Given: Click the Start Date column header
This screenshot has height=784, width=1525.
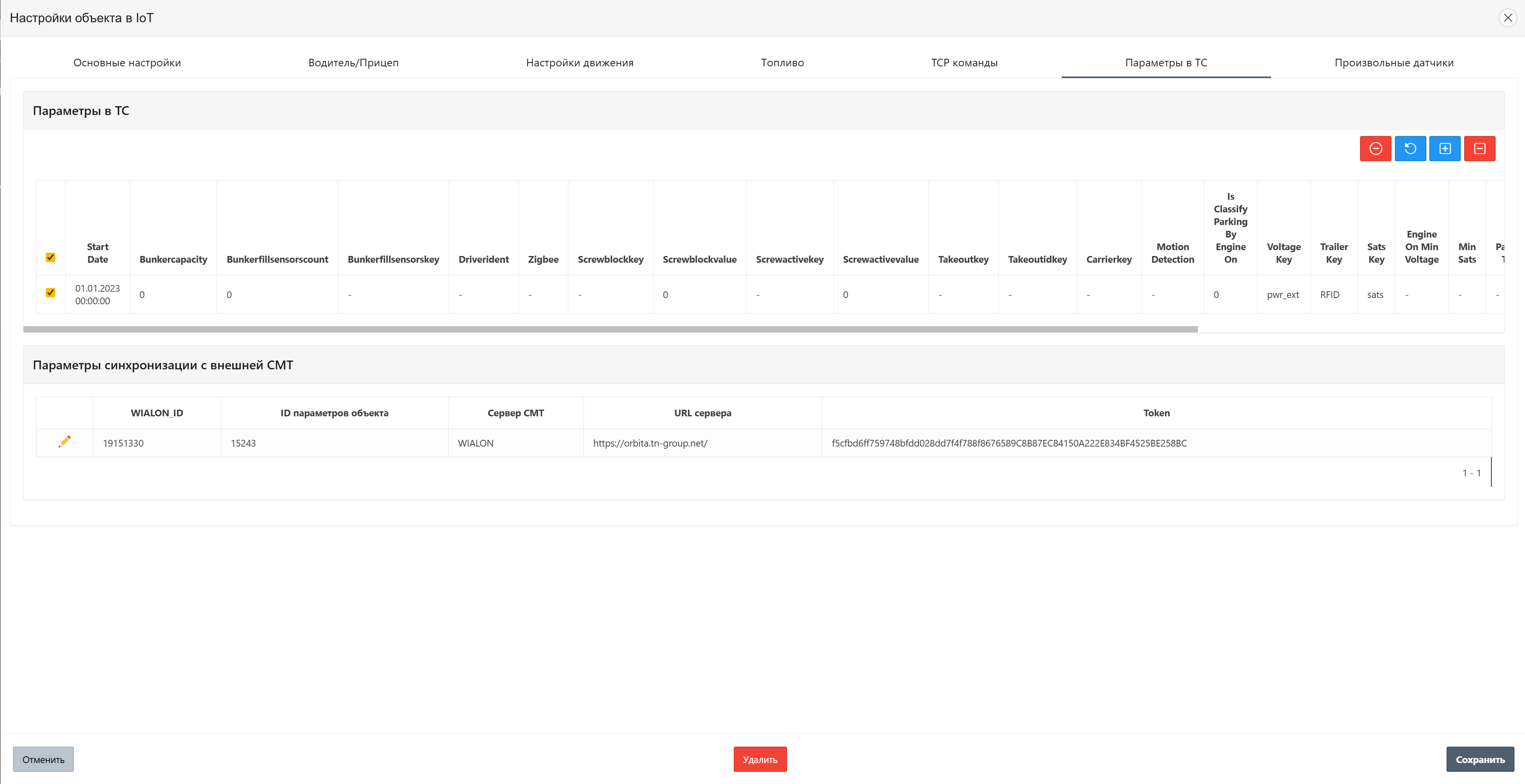Looking at the screenshot, I should (x=98, y=253).
